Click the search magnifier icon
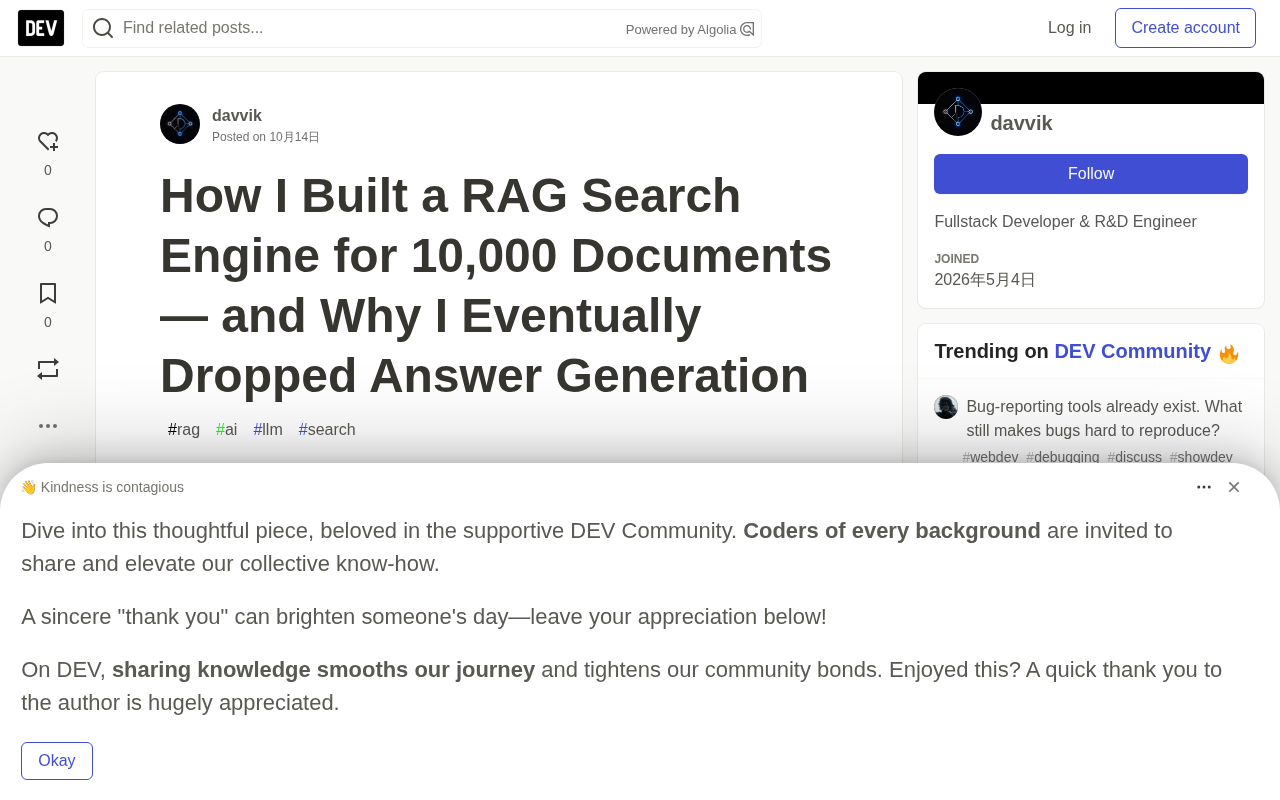This screenshot has width=1280, height=800. click(103, 28)
